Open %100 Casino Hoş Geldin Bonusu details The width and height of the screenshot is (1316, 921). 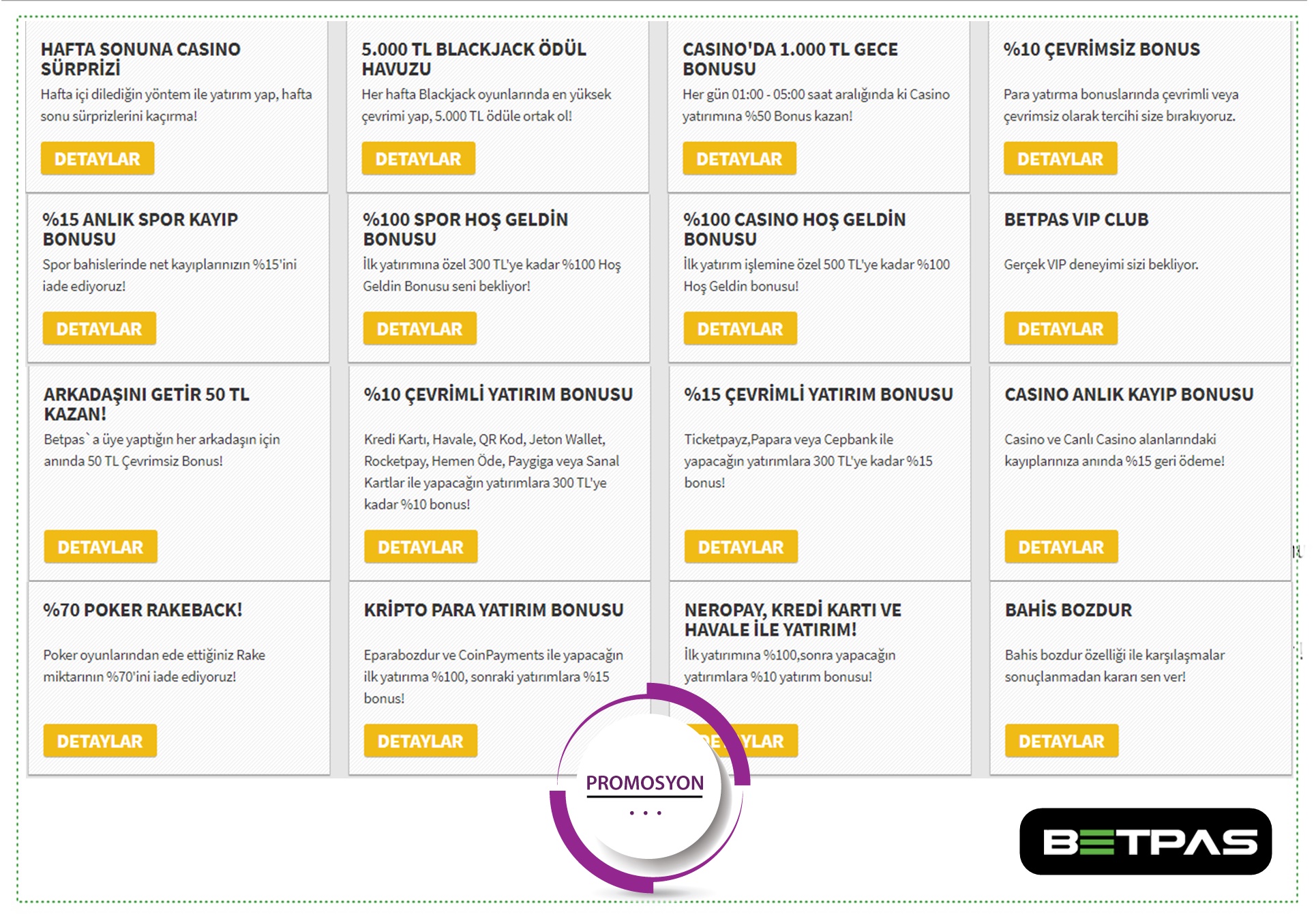[740, 329]
